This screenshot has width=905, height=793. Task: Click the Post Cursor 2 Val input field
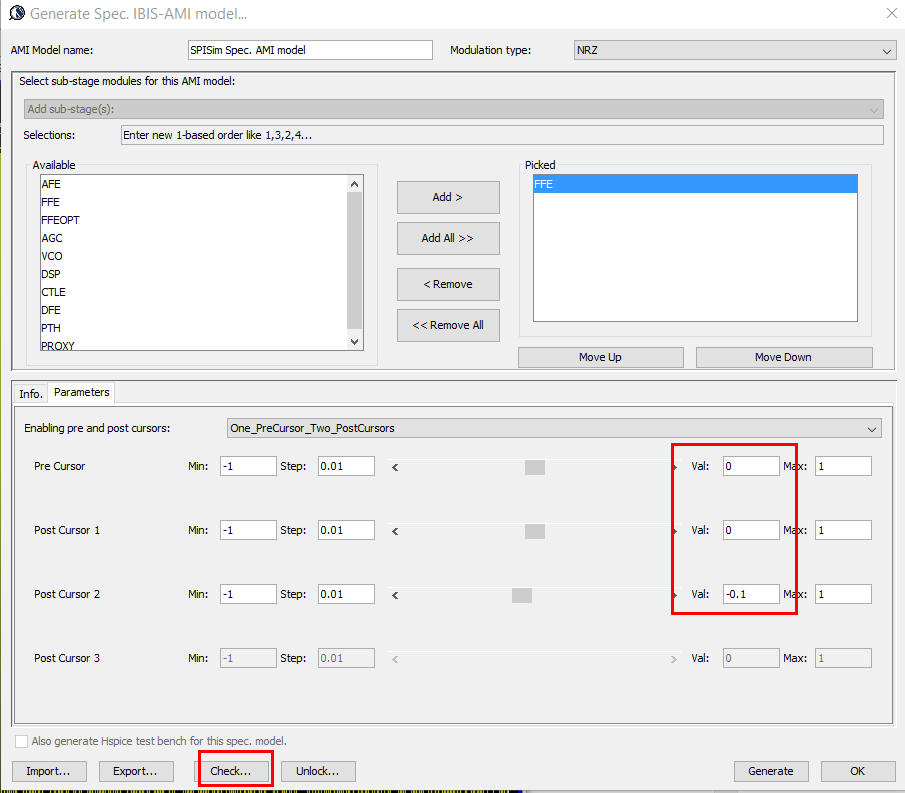pyautogui.click(x=750, y=594)
